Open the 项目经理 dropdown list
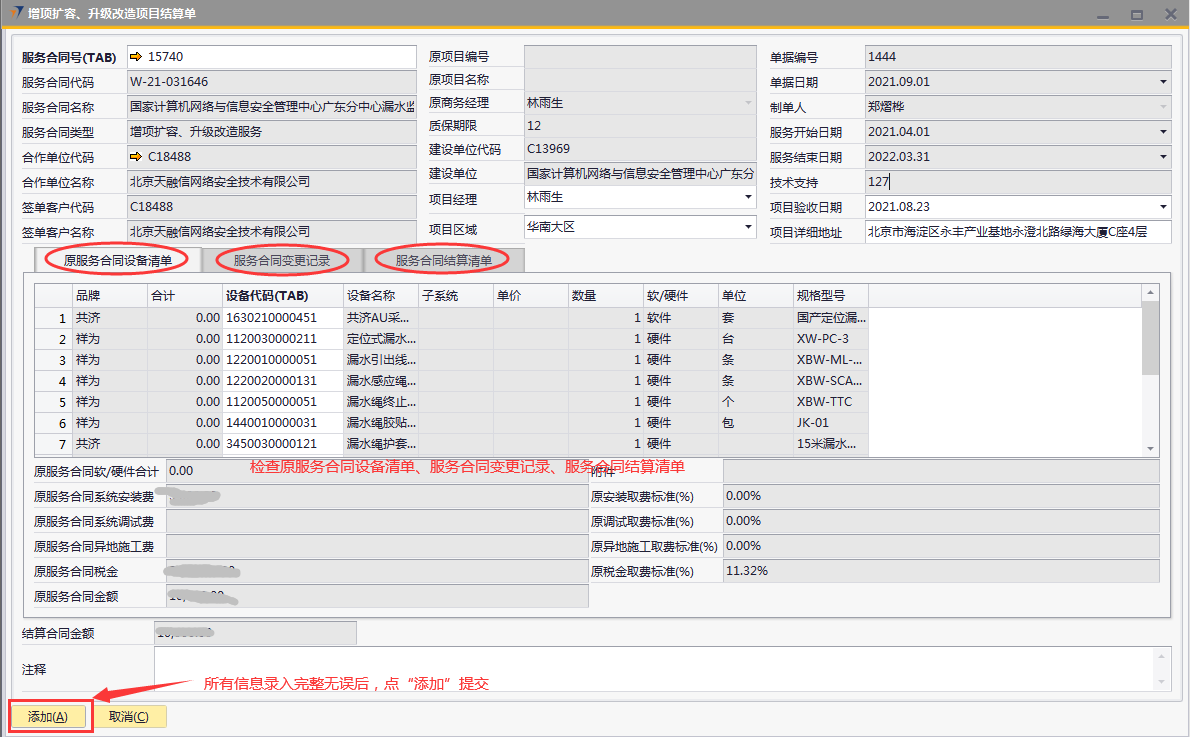Image resolution: width=1191 pixels, height=737 pixels. 748,198
